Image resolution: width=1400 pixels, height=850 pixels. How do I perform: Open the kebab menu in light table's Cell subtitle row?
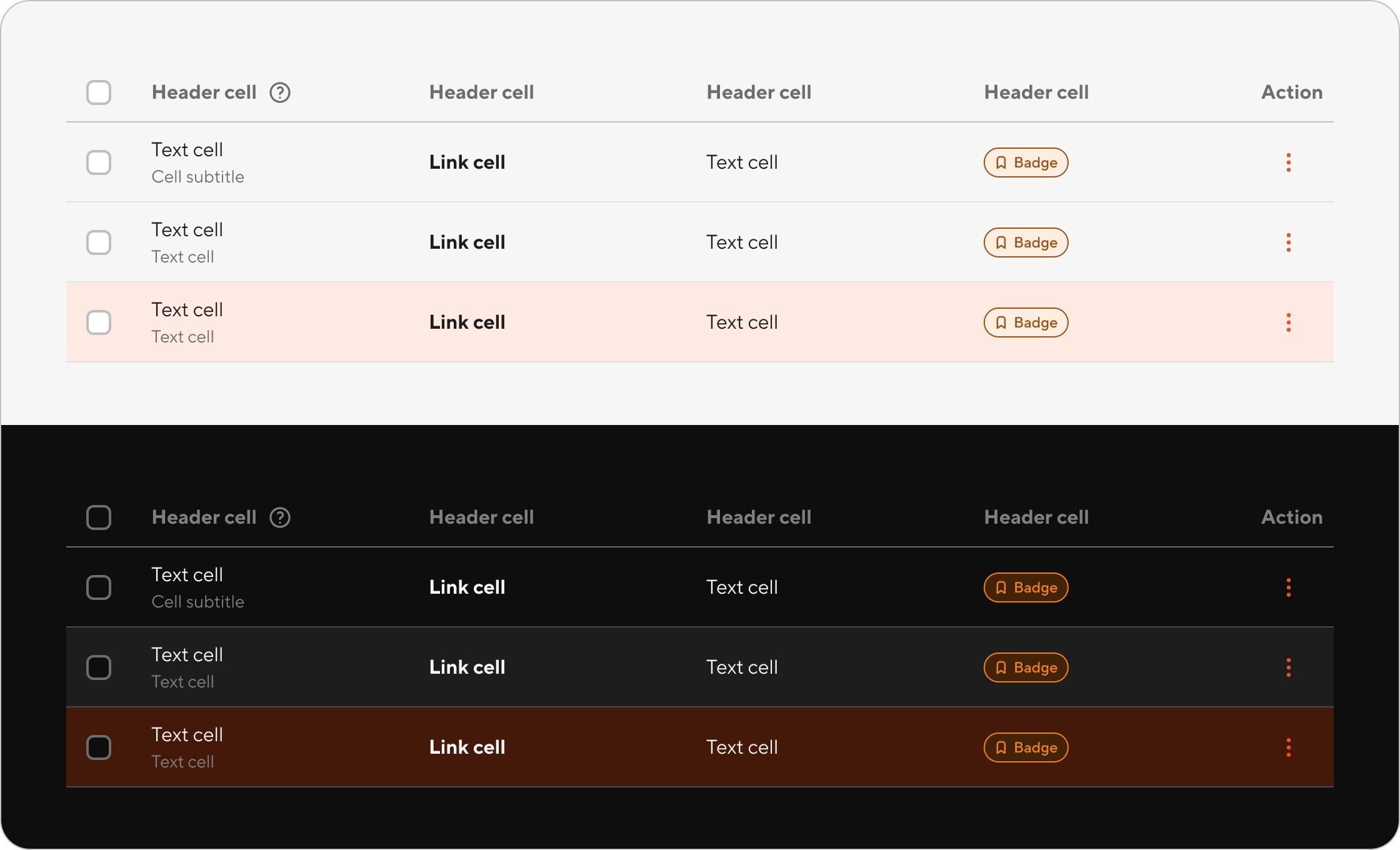1289,162
